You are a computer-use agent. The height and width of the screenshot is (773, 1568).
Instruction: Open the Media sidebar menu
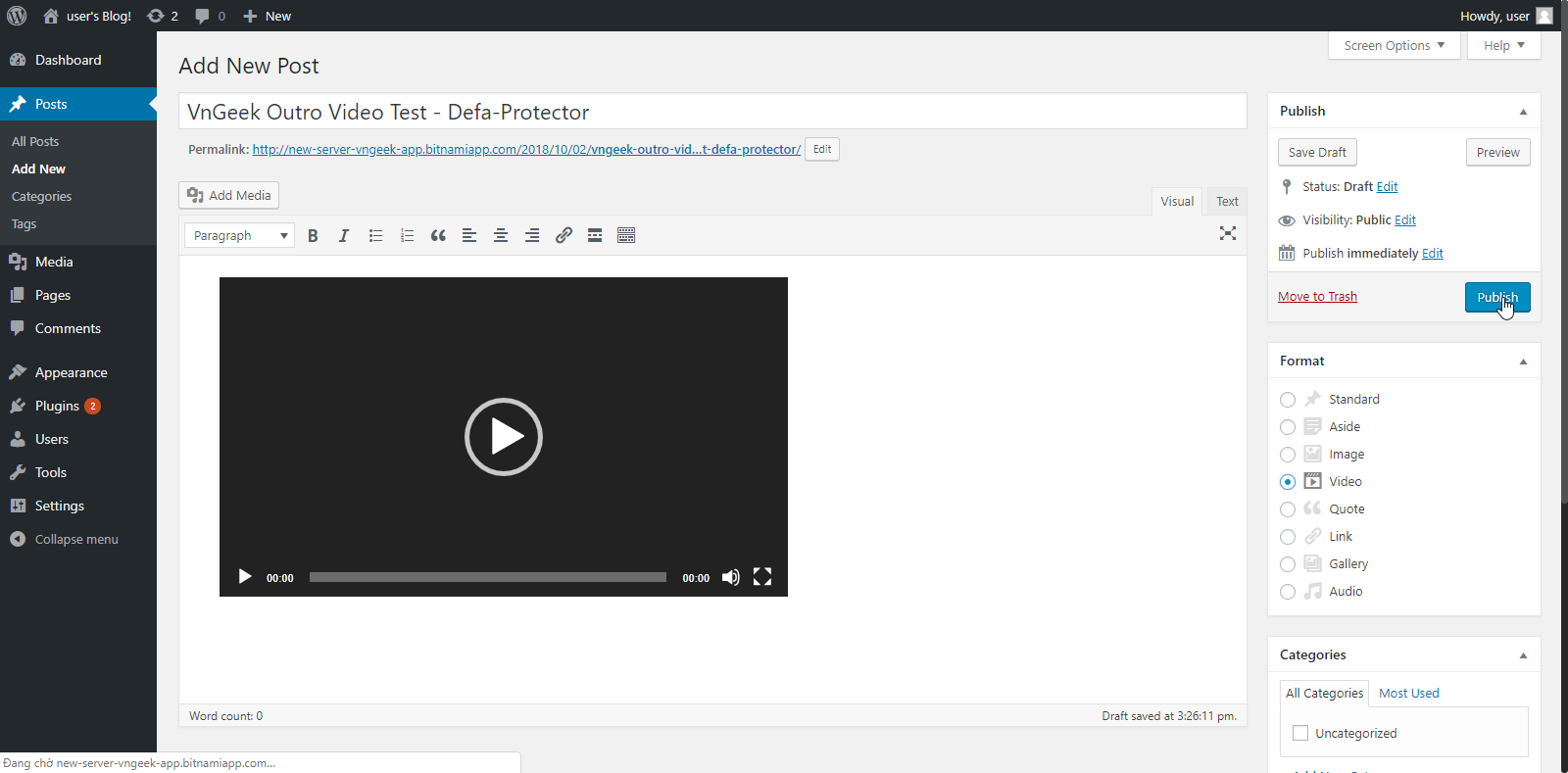click(x=78, y=262)
